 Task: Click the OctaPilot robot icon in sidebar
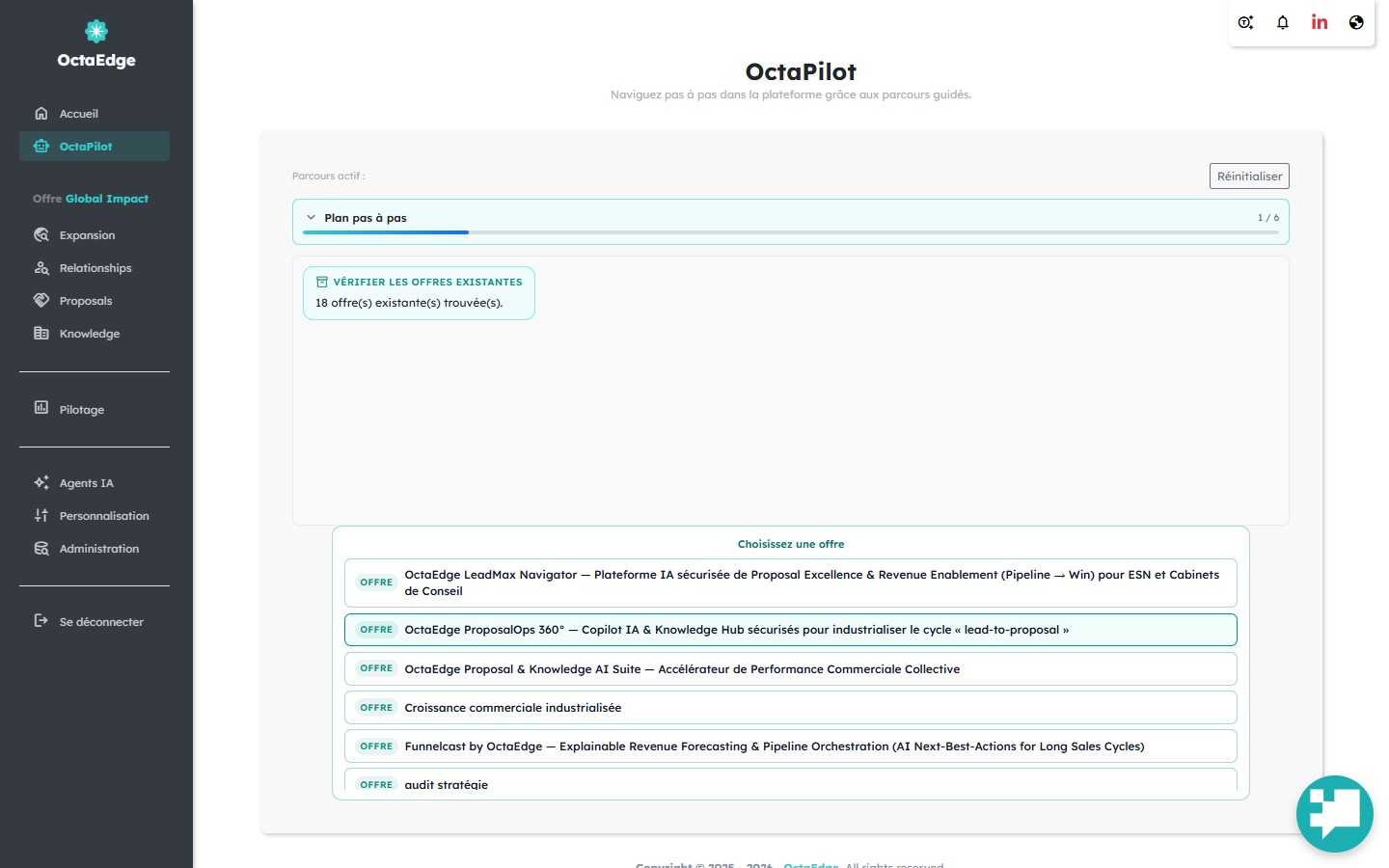(41, 146)
